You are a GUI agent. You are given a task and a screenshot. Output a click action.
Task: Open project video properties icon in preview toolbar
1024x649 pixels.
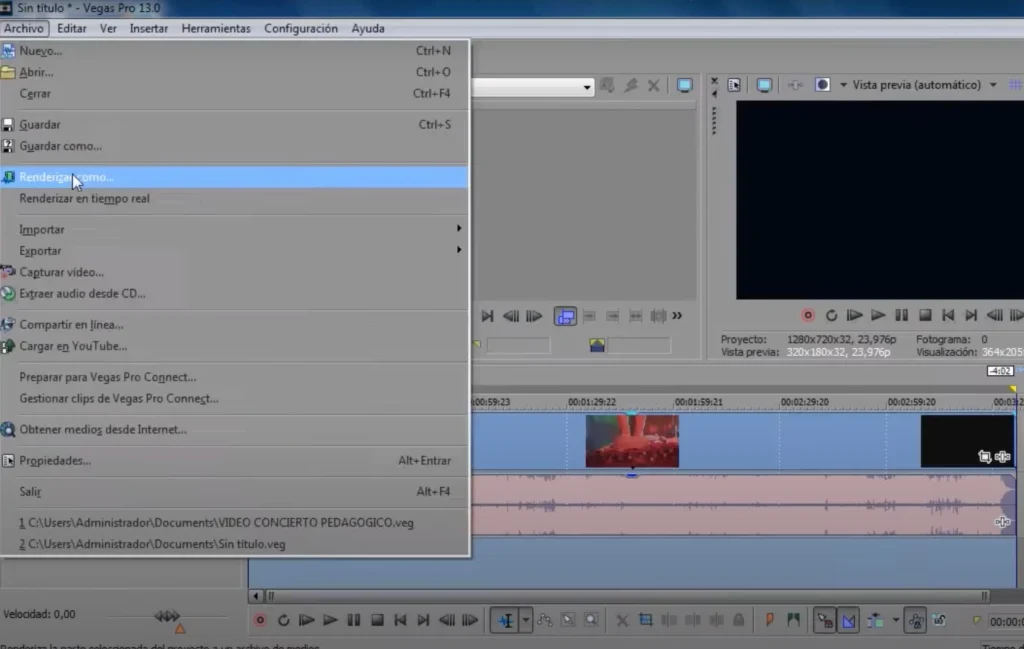coord(734,85)
